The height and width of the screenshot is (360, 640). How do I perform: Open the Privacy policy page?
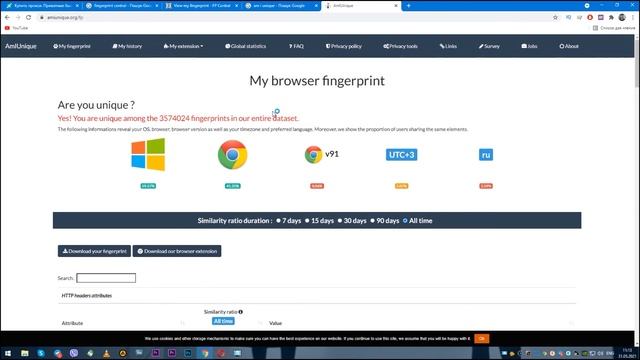pyautogui.click(x=343, y=46)
